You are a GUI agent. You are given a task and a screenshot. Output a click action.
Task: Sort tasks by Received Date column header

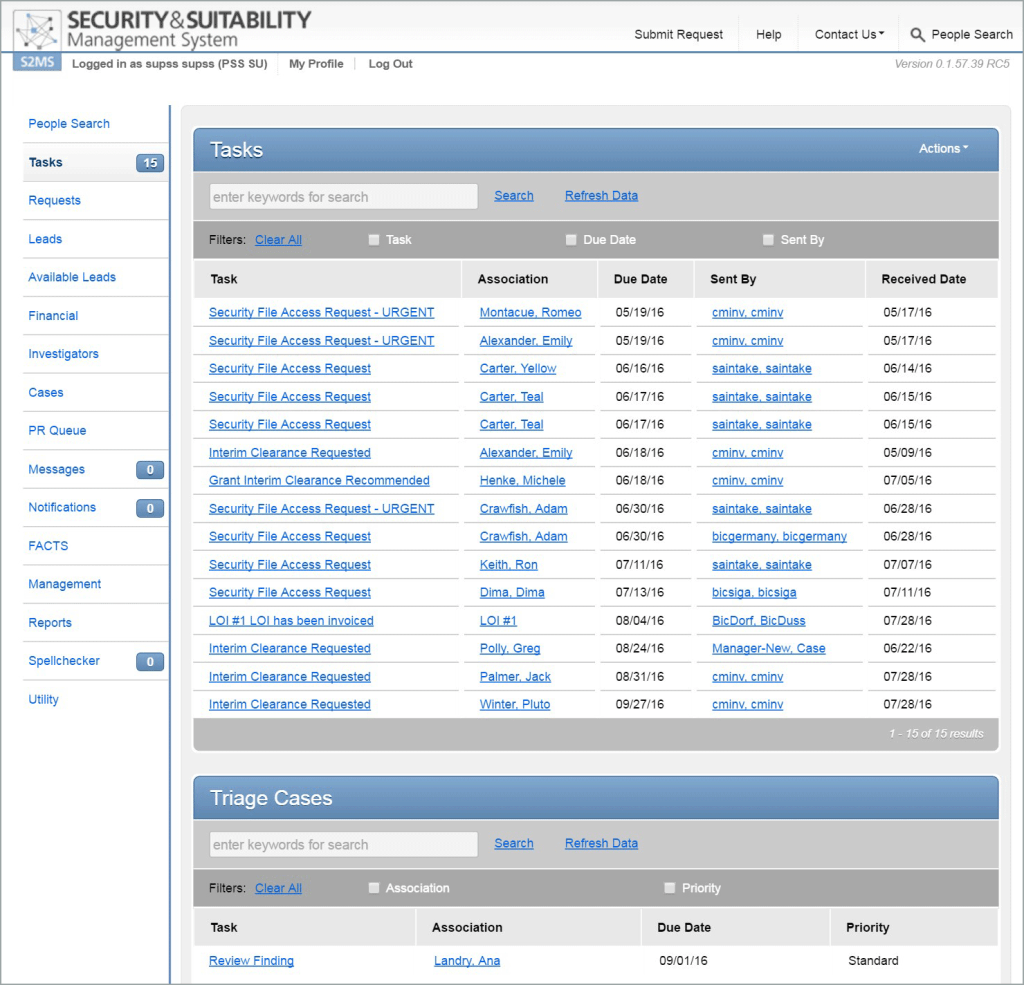tap(923, 279)
